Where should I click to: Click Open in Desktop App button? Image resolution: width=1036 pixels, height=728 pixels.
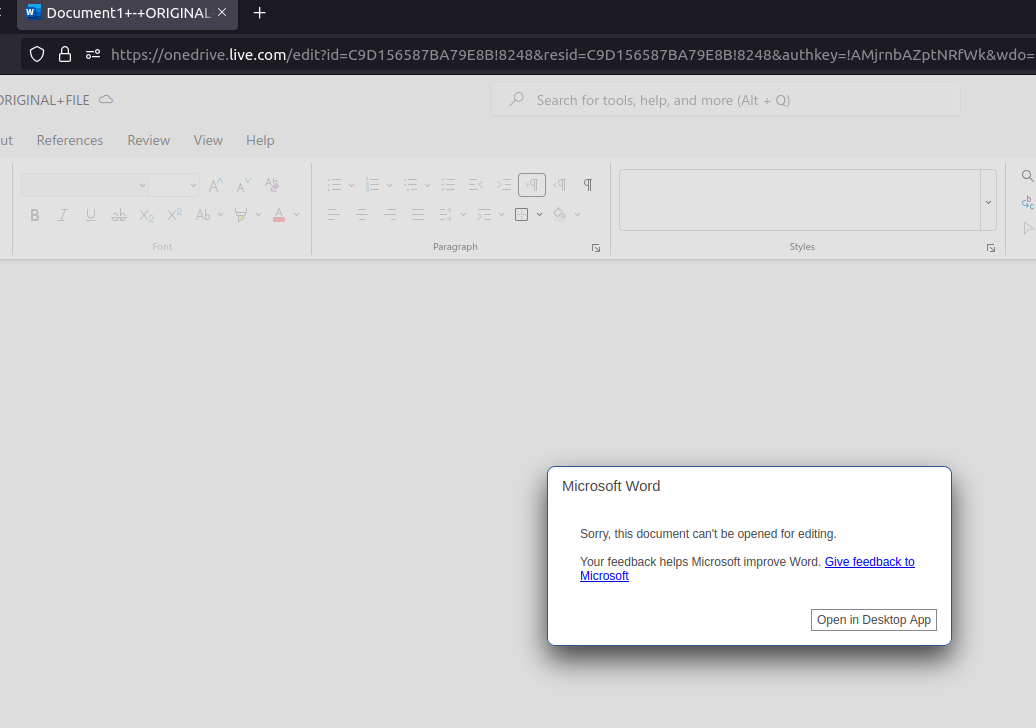coord(873,620)
